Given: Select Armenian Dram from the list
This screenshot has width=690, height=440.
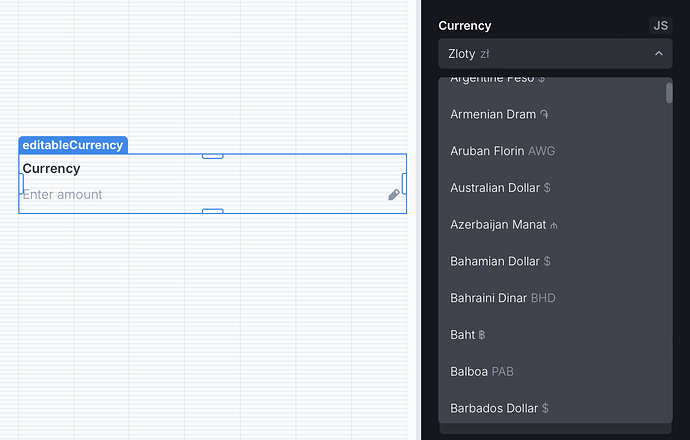Looking at the screenshot, I should (x=555, y=114).
